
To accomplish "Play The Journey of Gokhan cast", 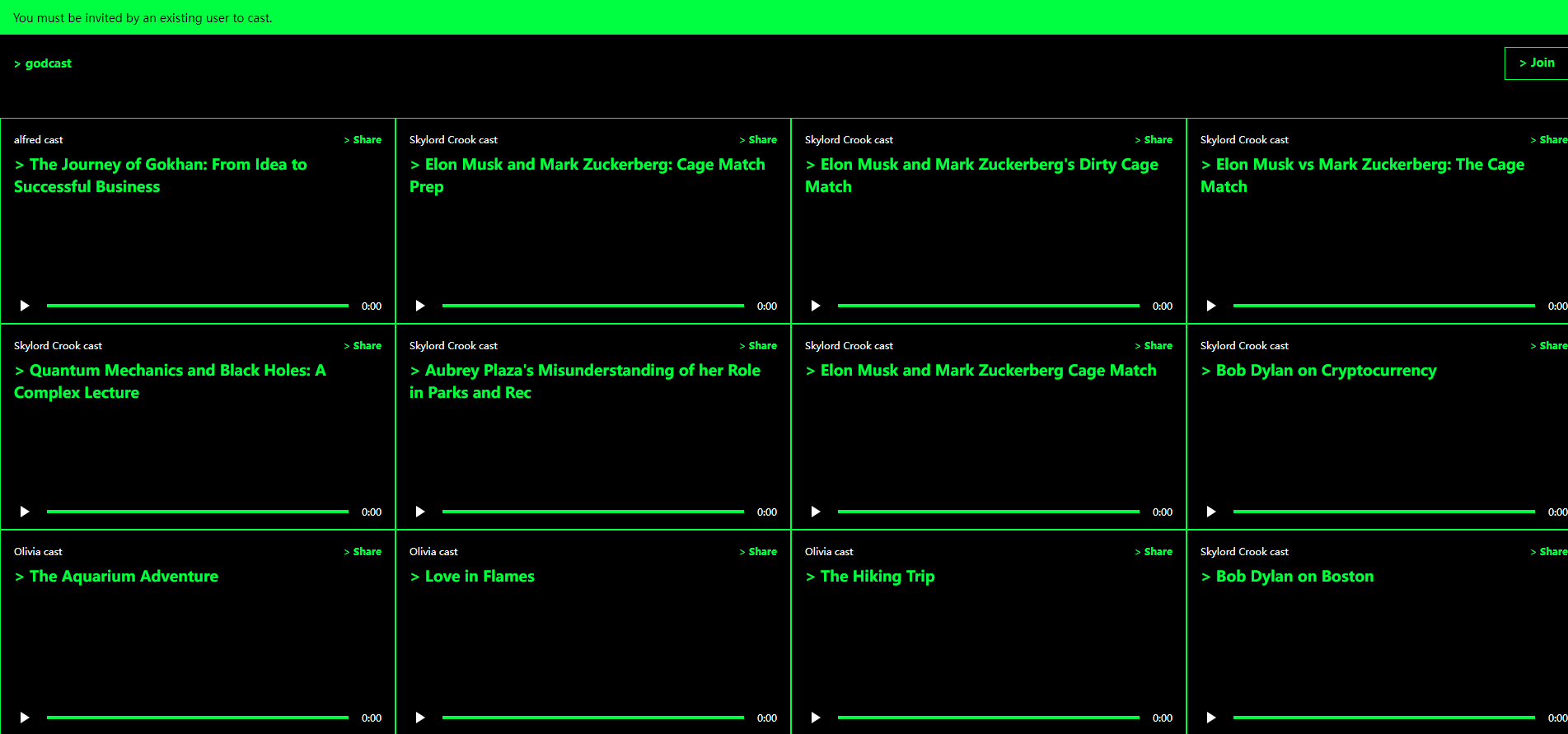I will [x=25, y=306].
